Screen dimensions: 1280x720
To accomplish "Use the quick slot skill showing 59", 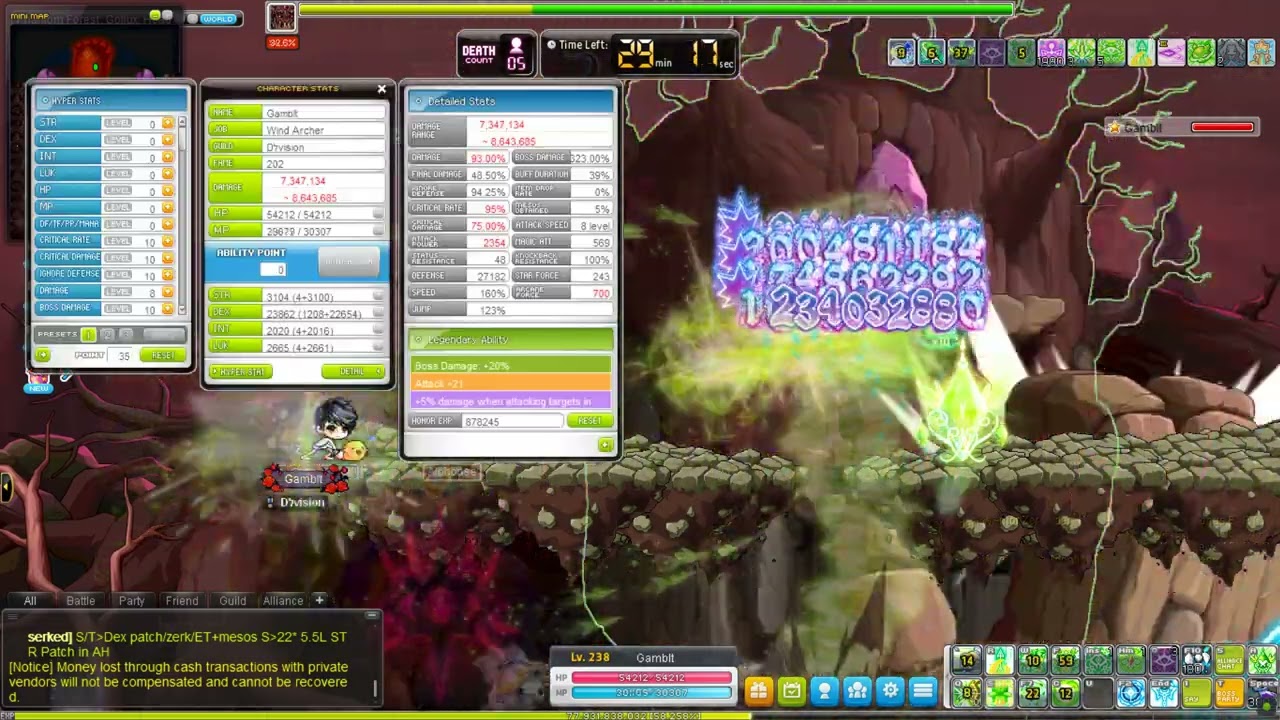I will (x=1065, y=660).
